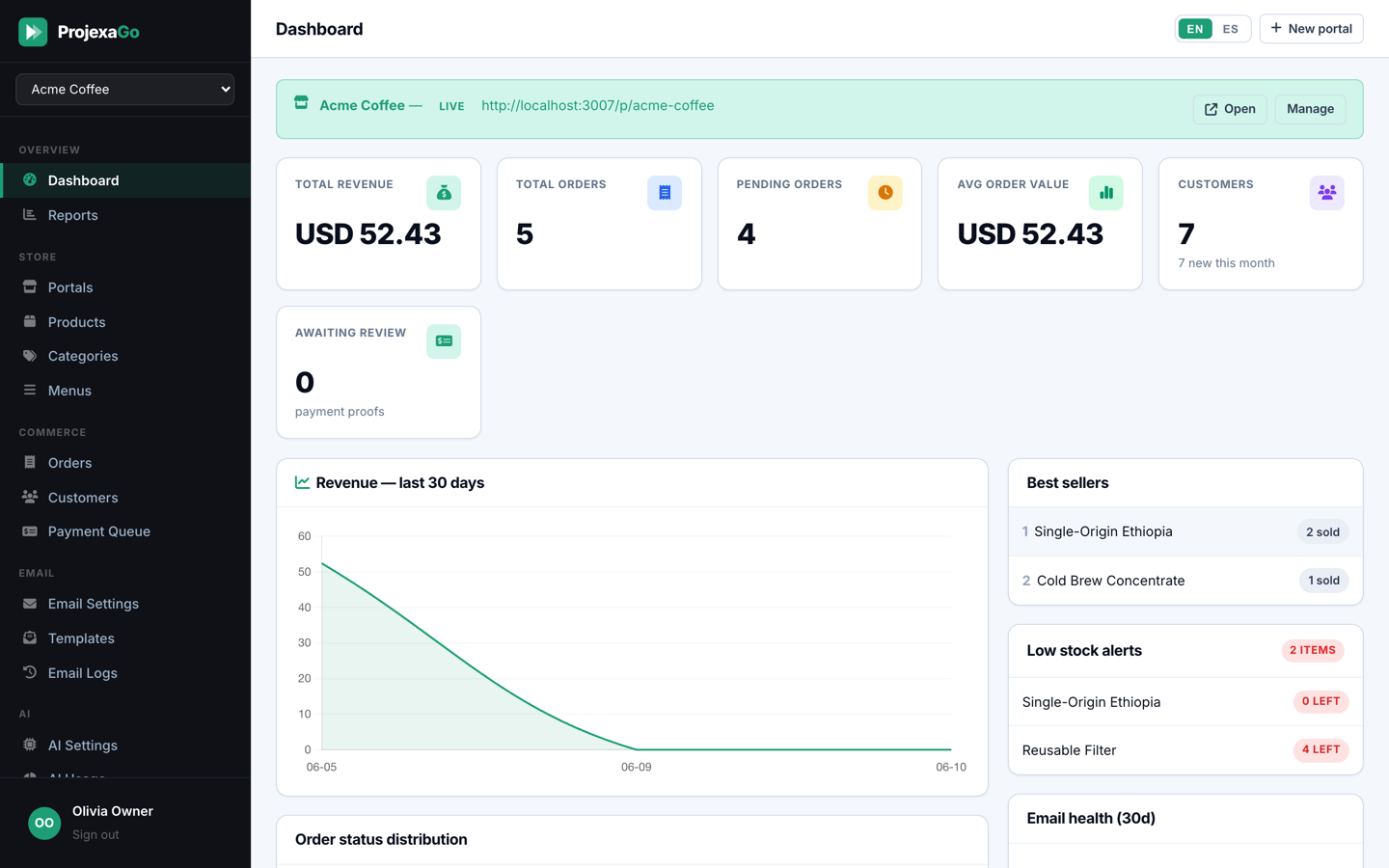Open the Acme Coffee portal
The image size is (1389, 868).
[x=1230, y=109]
